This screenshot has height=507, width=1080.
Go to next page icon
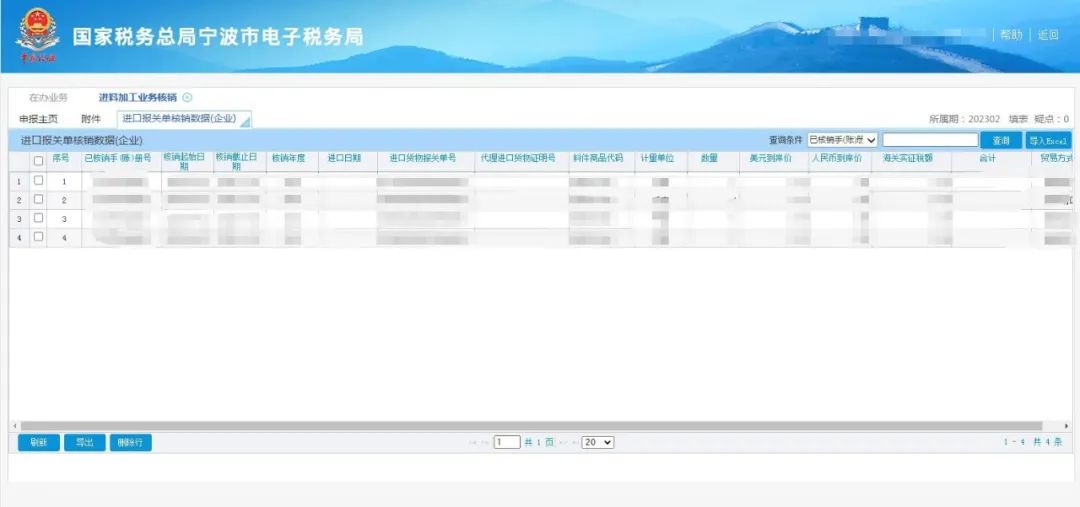point(562,443)
